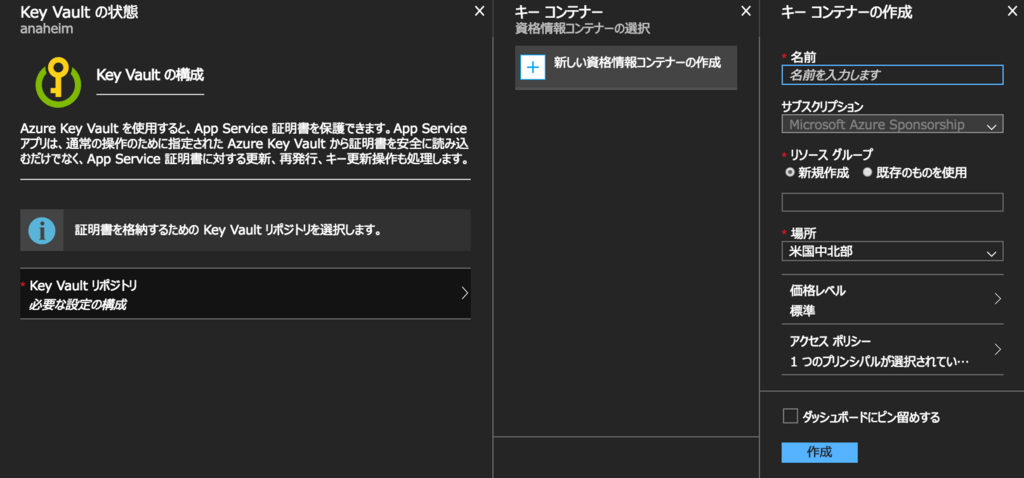The width and height of the screenshot is (1024, 478).
Task: Expand the アクセス ポリシー setting
Action: pos(892,350)
